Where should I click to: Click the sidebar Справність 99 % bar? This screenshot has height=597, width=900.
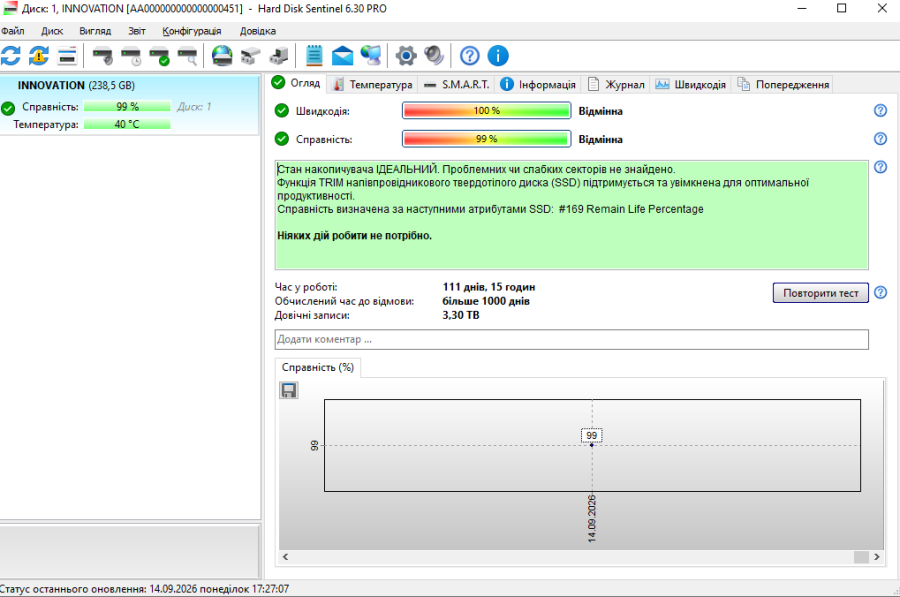pos(127,106)
